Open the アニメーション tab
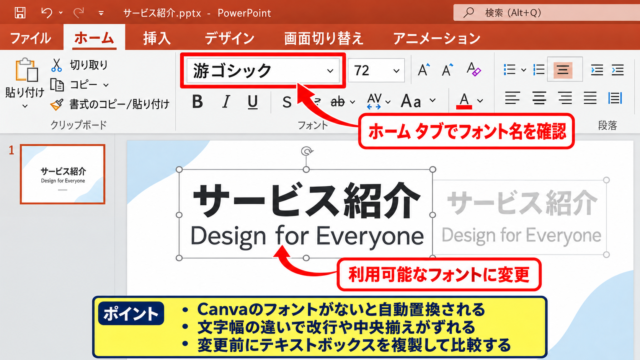The width and height of the screenshot is (640, 360). pyautogui.click(x=437, y=38)
